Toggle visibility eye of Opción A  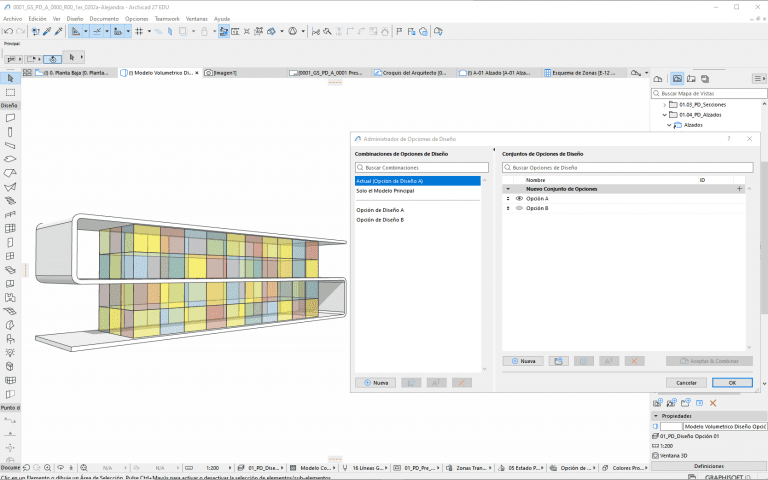click(519, 199)
